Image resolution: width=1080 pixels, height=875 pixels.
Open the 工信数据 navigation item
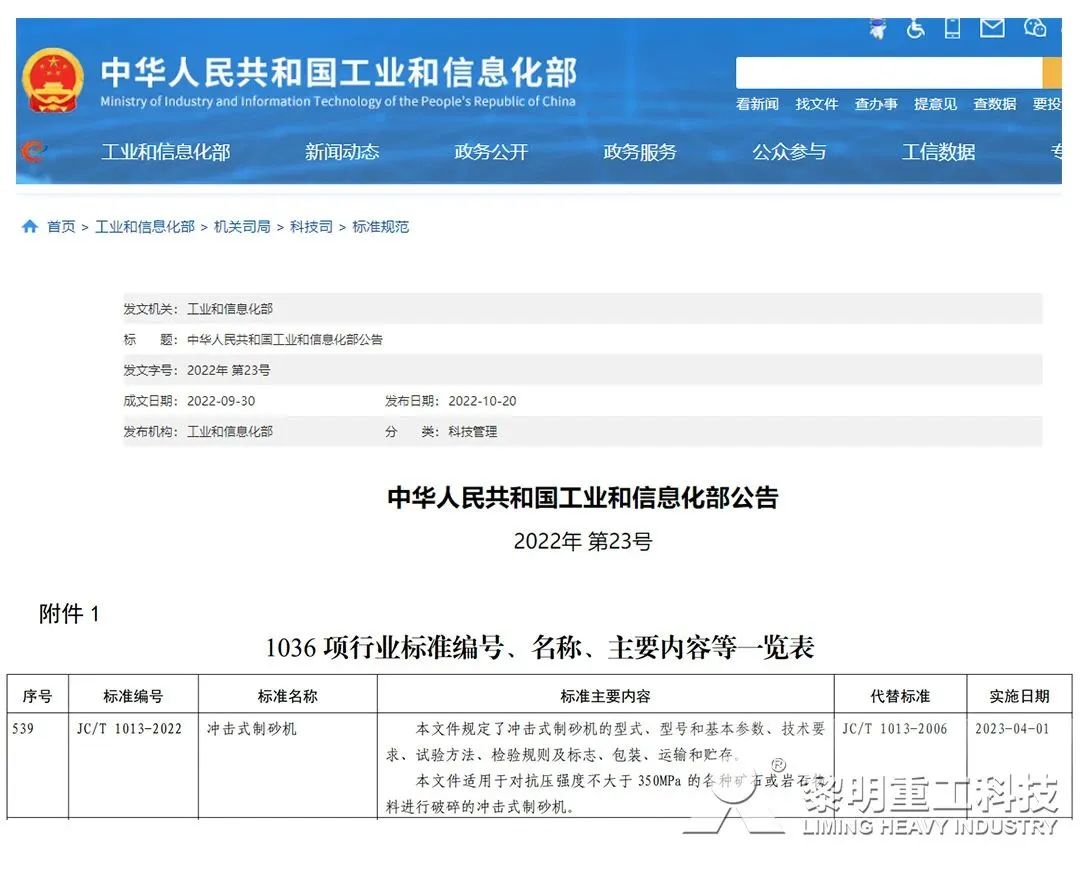point(938,152)
